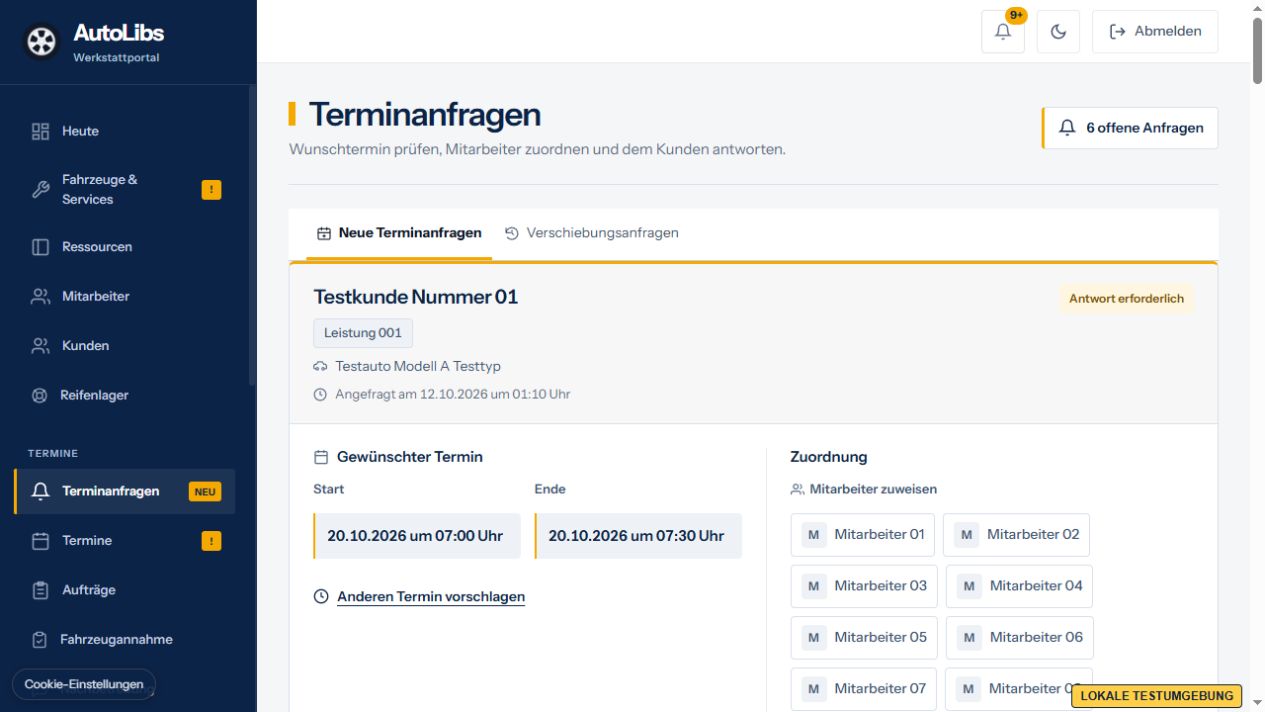Open Fahrzeugannahme in the sidebar
Viewport: 1265px width, 712px height.
point(124,640)
